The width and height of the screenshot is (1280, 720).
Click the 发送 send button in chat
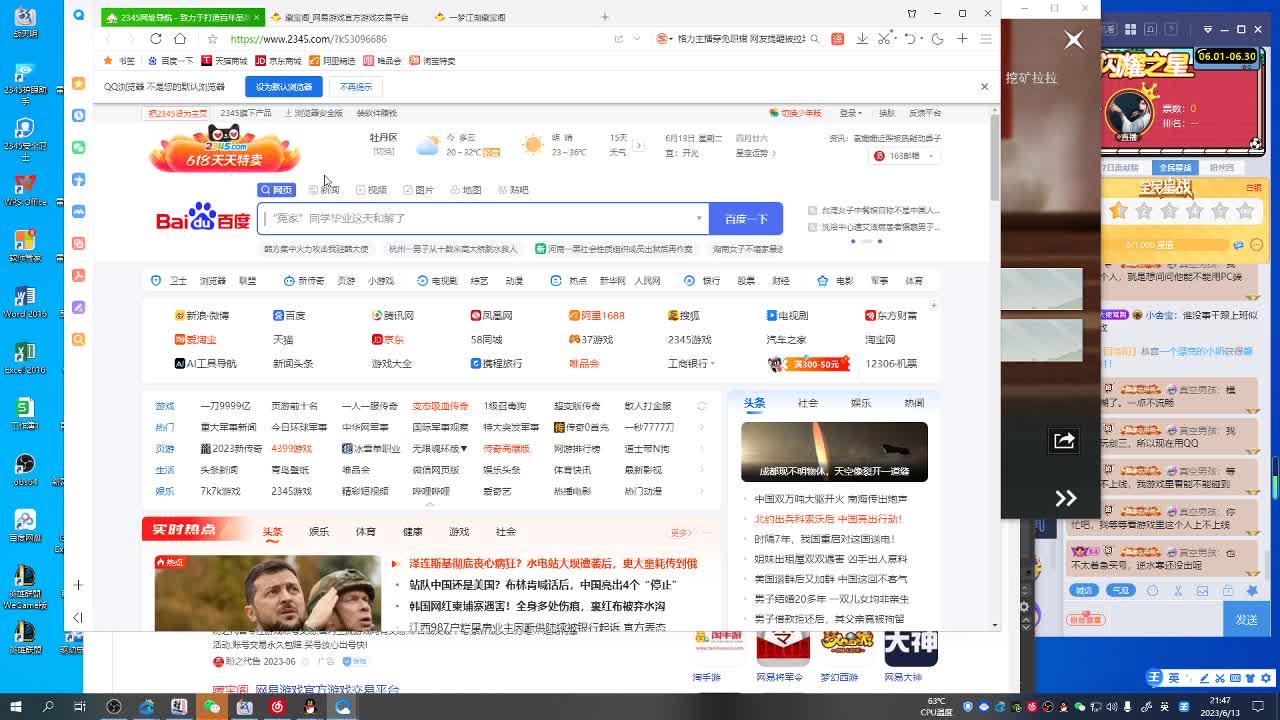pos(1246,620)
